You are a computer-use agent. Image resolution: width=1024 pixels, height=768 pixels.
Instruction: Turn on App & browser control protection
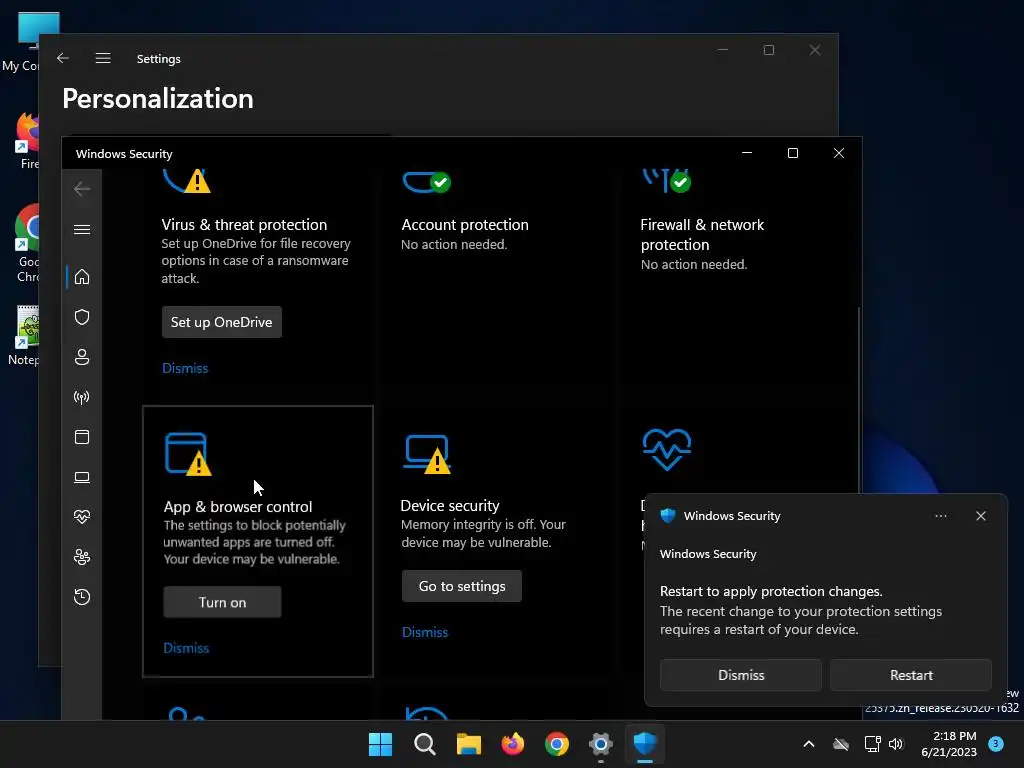point(222,602)
